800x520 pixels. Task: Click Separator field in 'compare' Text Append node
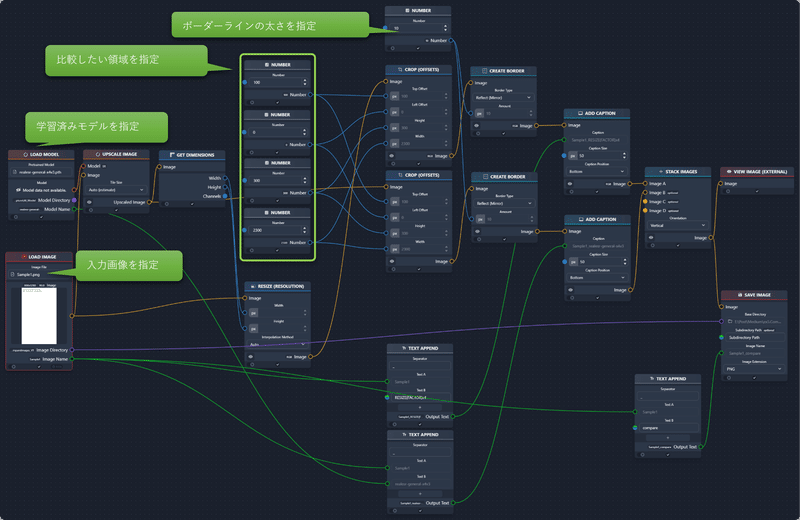coord(668,396)
